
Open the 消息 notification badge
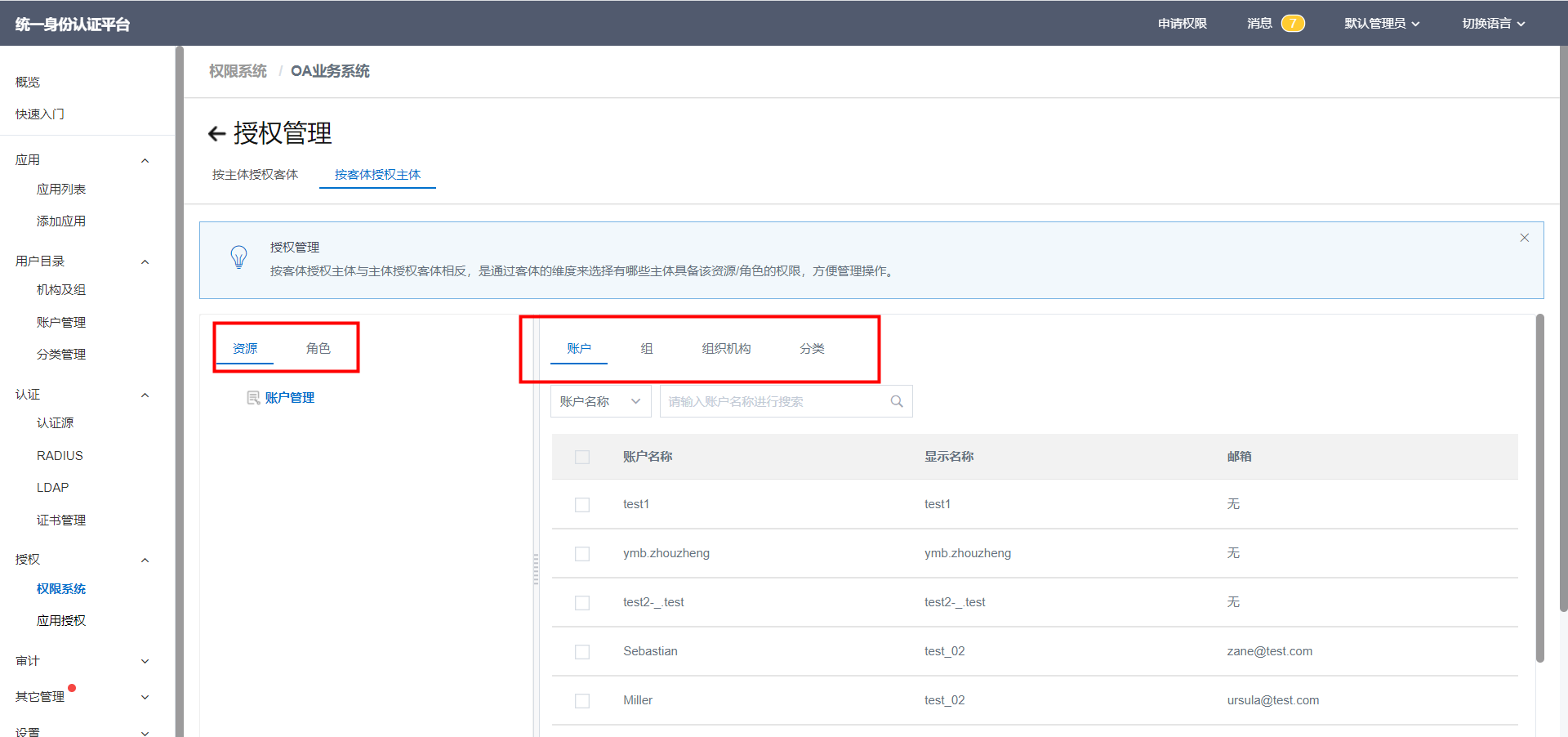tap(1292, 23)
